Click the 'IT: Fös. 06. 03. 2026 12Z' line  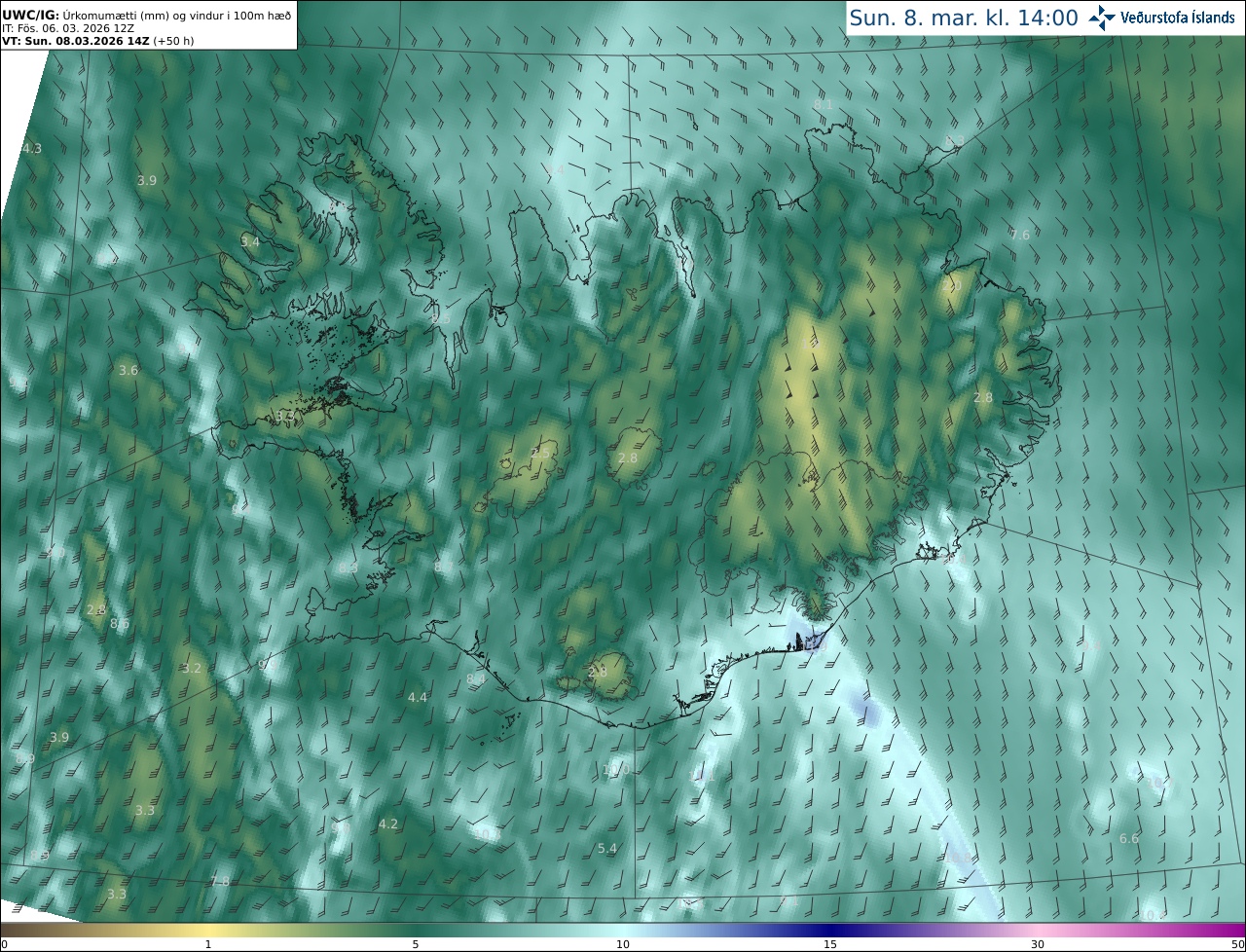tap(68, 28)
